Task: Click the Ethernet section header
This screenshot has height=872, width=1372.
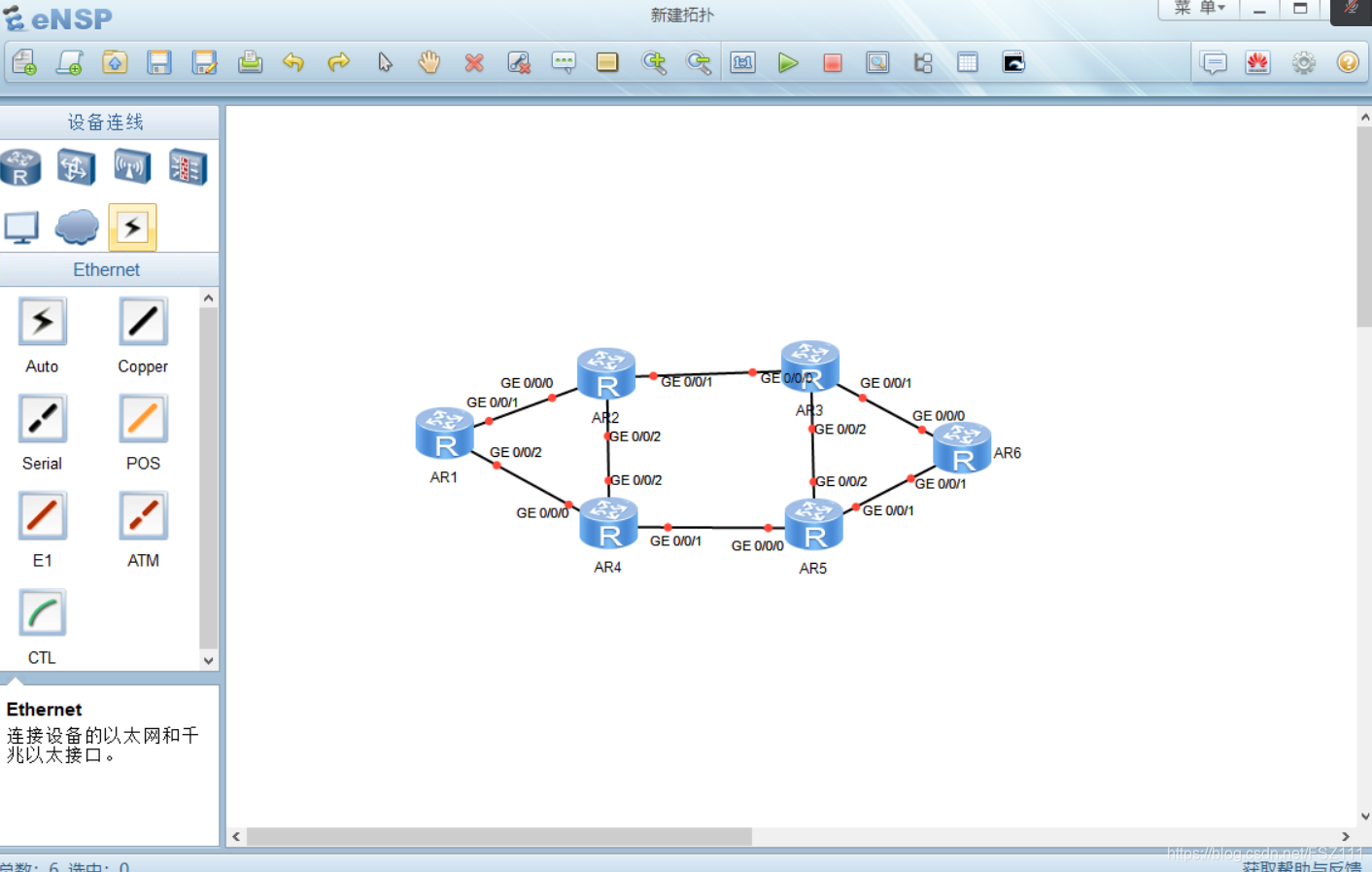Action: 107,269
